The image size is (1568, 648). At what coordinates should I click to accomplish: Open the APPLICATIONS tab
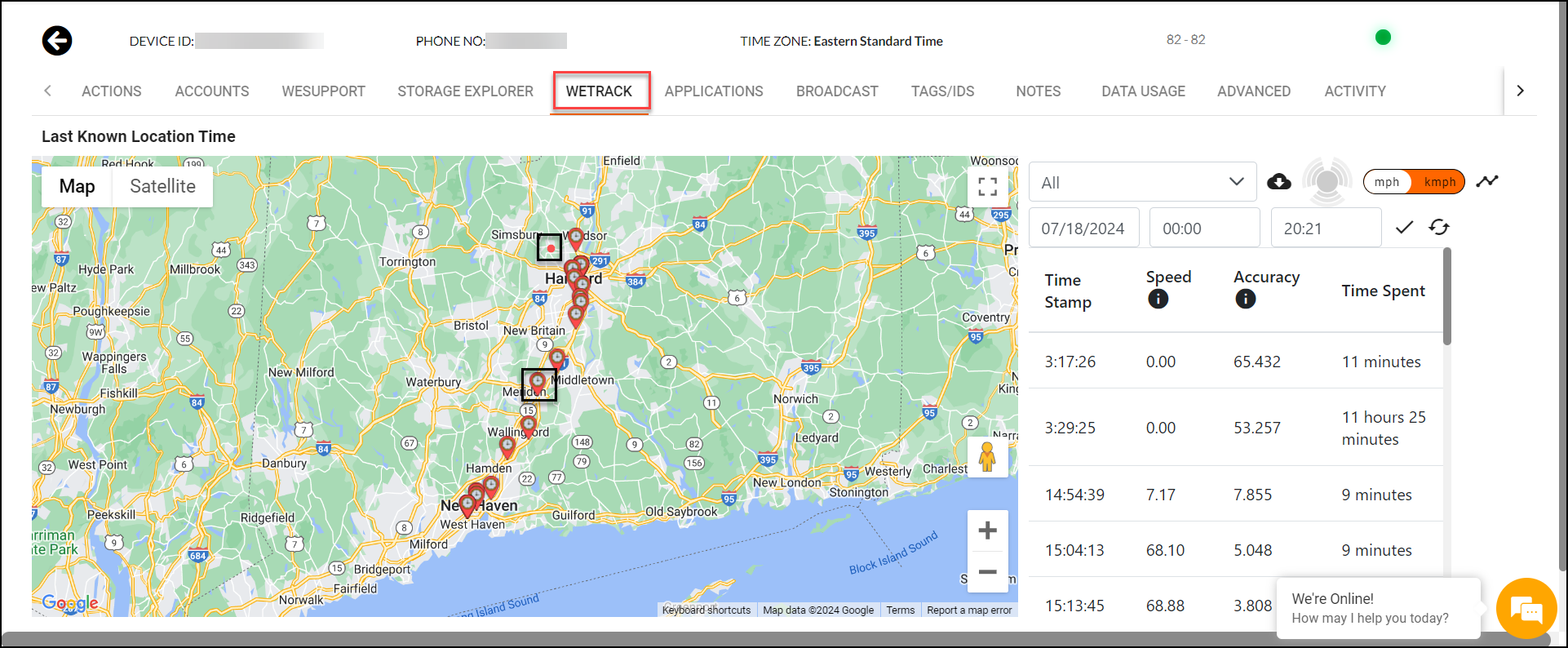tap(714, 91)
